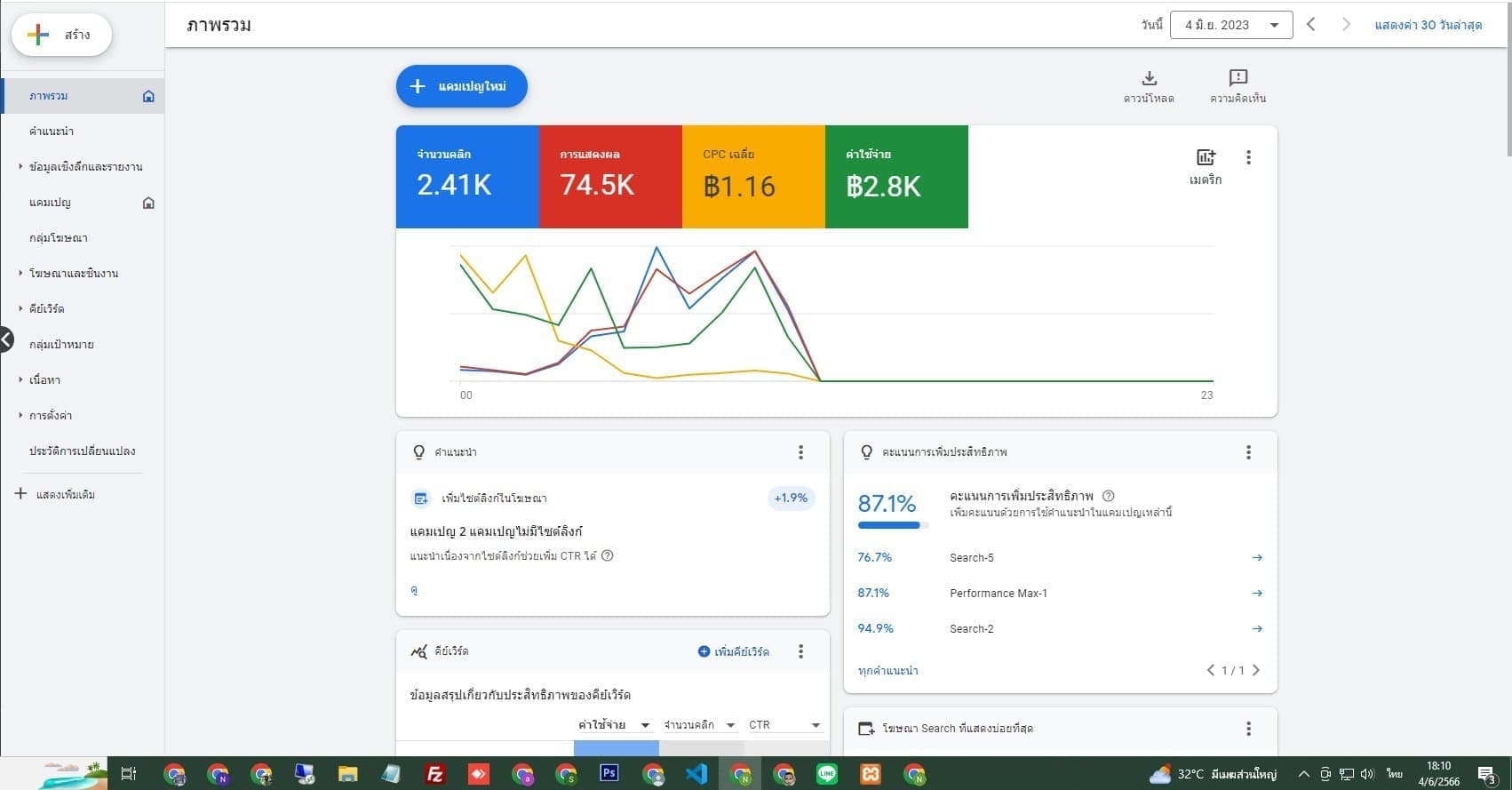Open the recommendations card three-dot menu
This screenshot has height=790, width=1512.
click(x=800, y=452)
